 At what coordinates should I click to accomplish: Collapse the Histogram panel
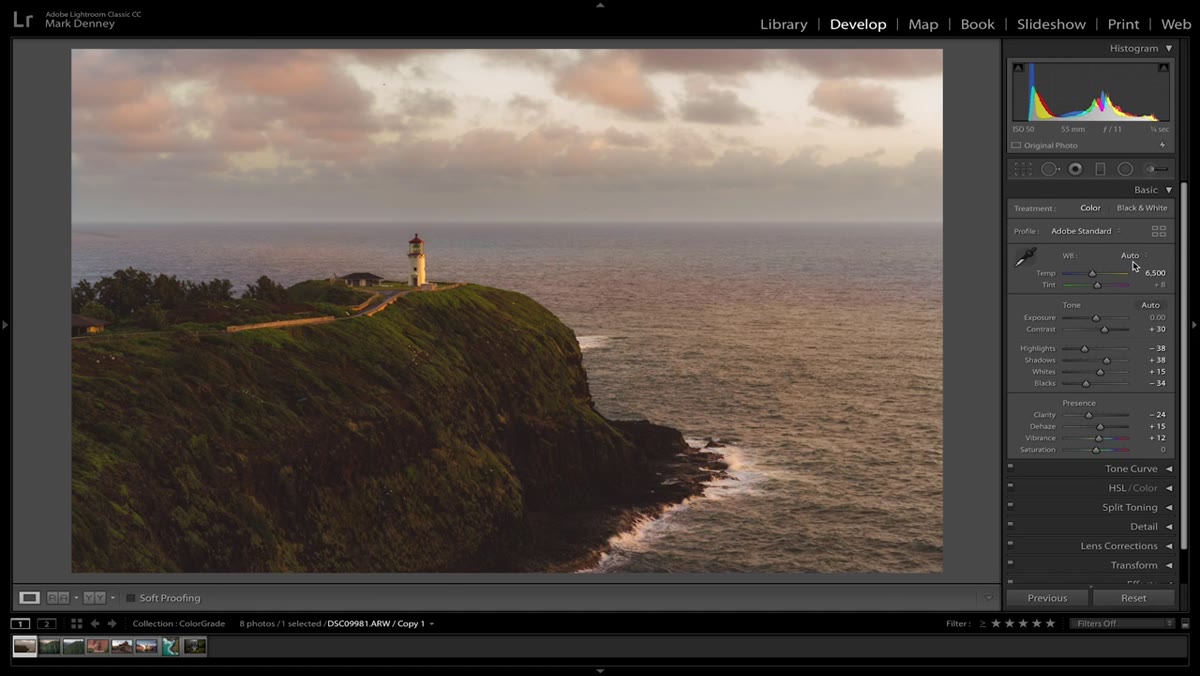(x=1168, y=48)
